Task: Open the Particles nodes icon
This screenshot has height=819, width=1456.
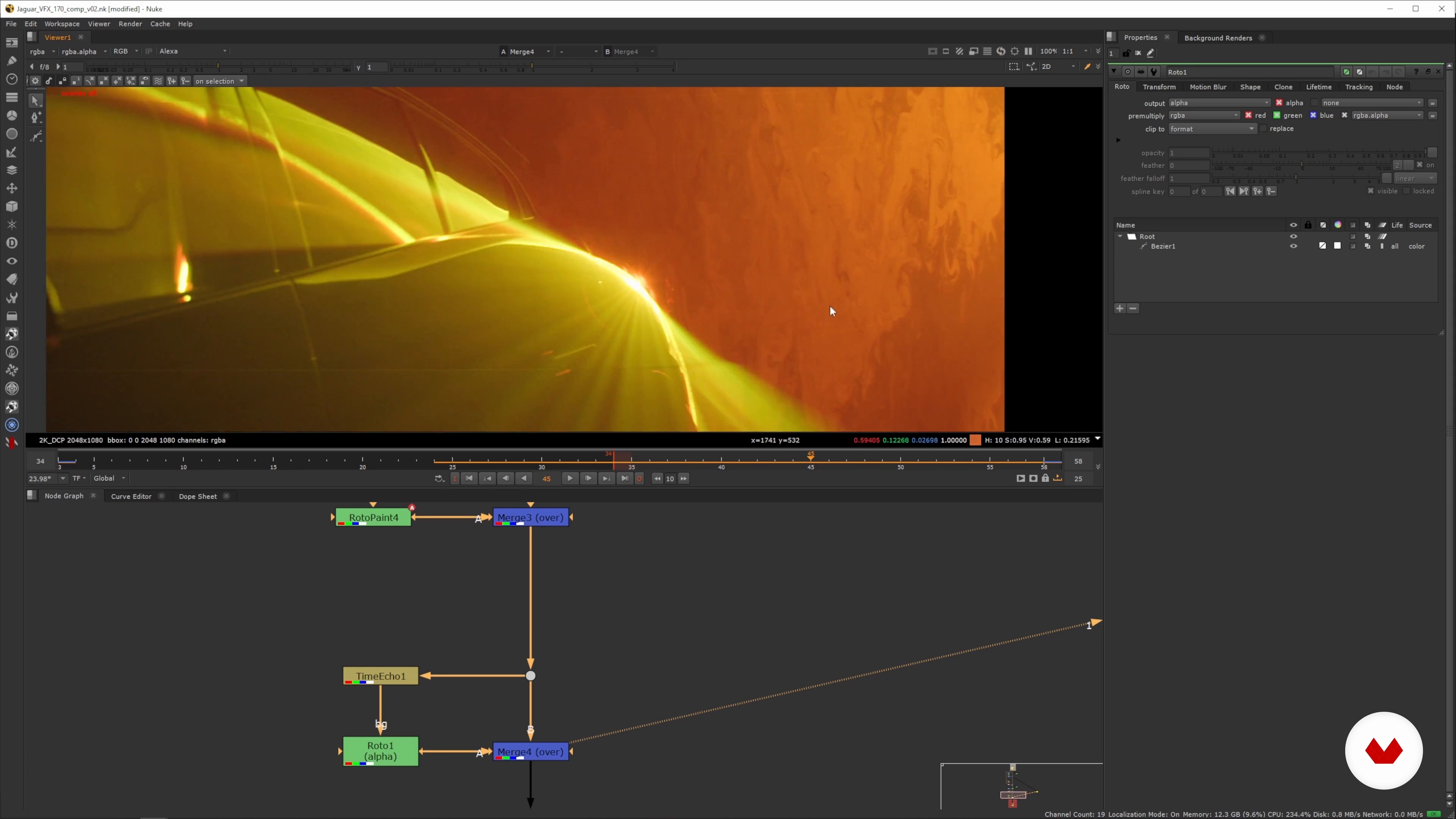Action: pyautogui.click(x=11, y=225)
